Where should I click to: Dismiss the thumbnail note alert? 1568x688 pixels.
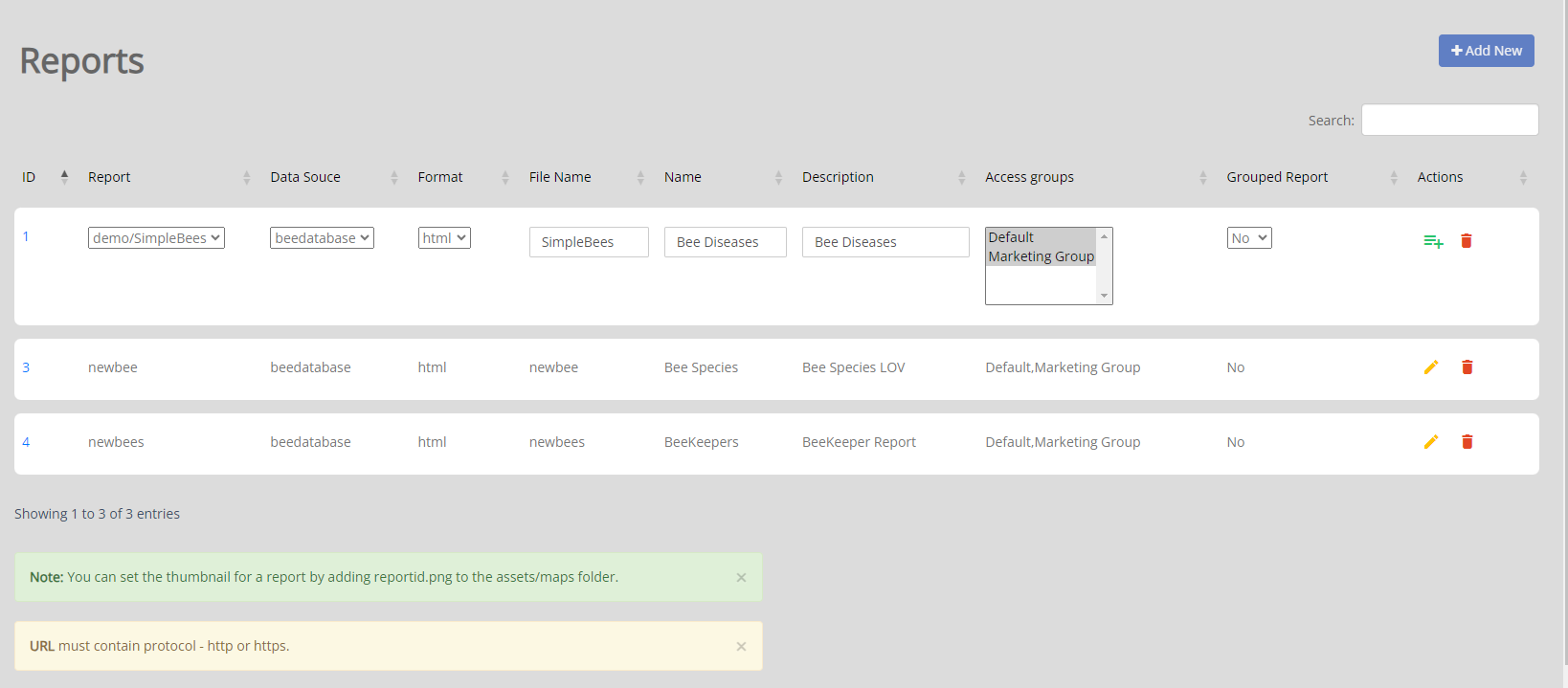click(x=741, y=577)
